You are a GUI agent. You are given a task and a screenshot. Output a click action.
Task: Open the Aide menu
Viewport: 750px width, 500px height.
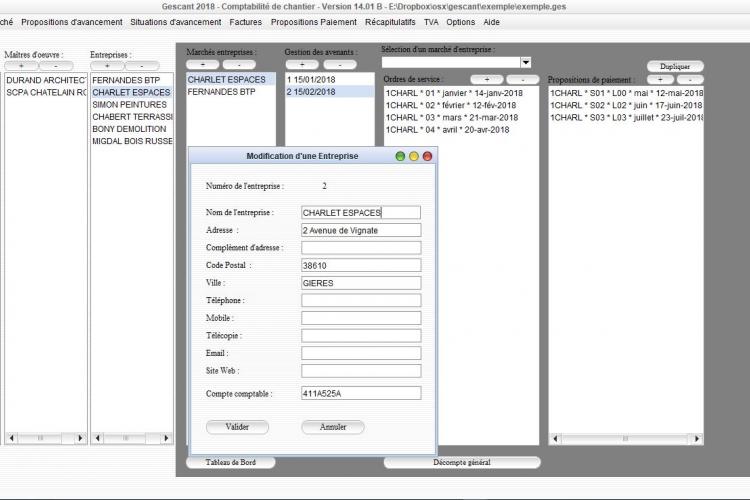(491, 22)
